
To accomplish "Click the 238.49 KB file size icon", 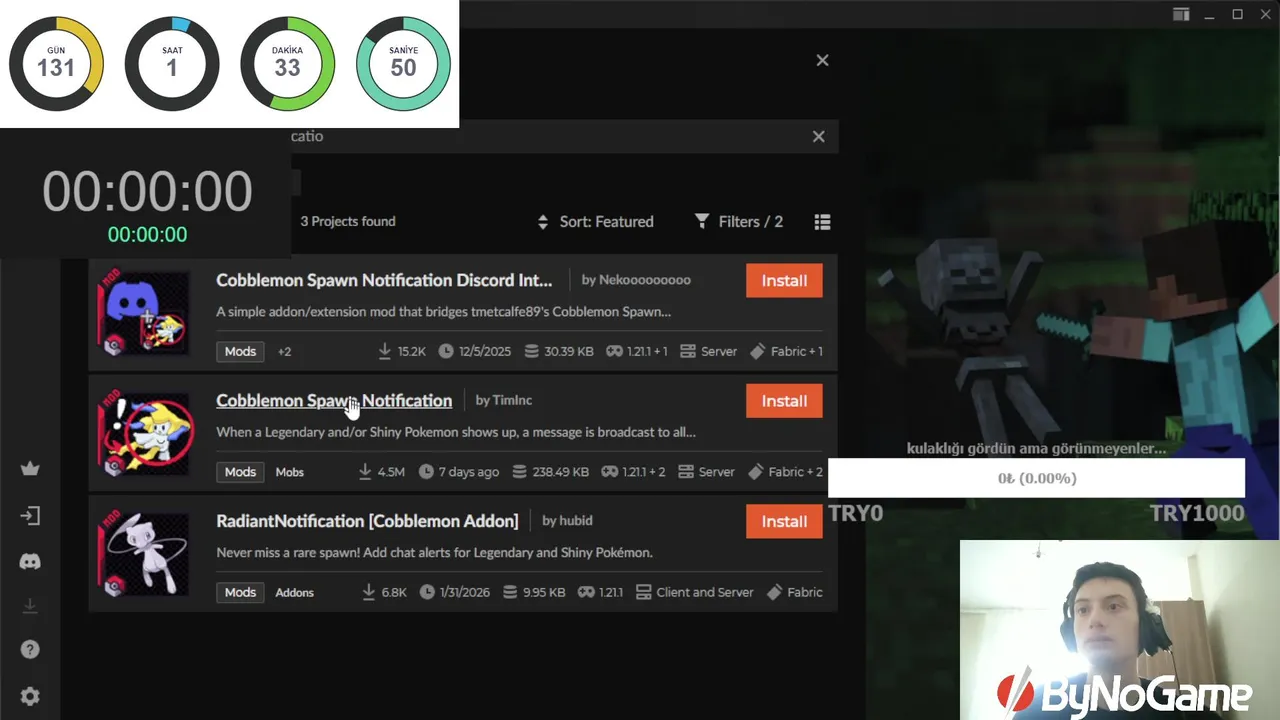I will pyautogui.click(x=519, y=471).
